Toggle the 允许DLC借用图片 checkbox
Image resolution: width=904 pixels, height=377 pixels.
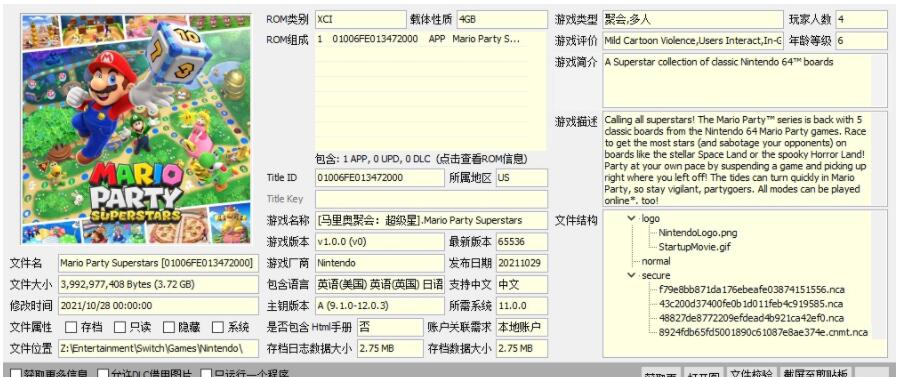coord(103,374)
